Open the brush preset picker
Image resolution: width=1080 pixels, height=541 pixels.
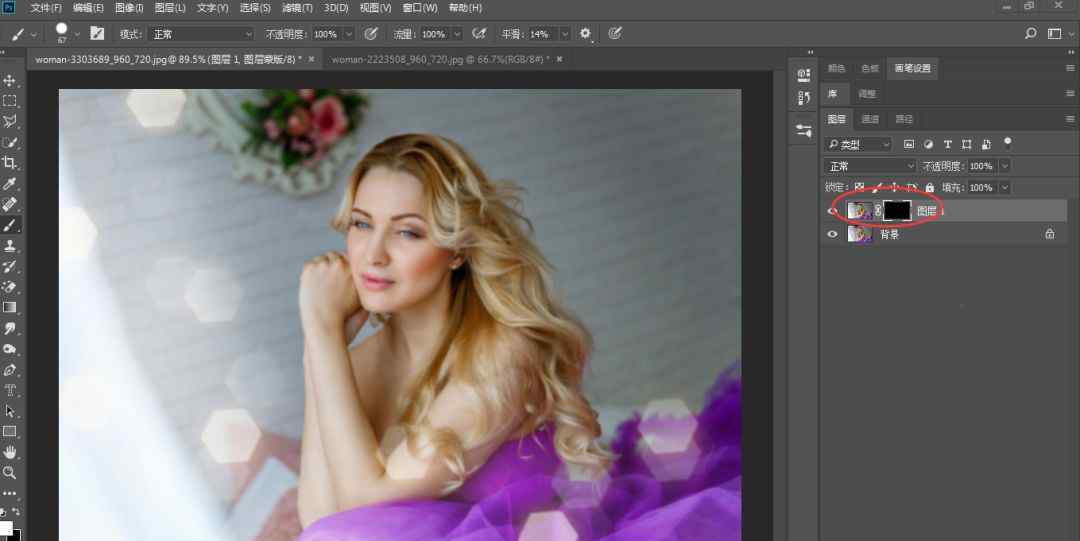(x=76, y=34)
